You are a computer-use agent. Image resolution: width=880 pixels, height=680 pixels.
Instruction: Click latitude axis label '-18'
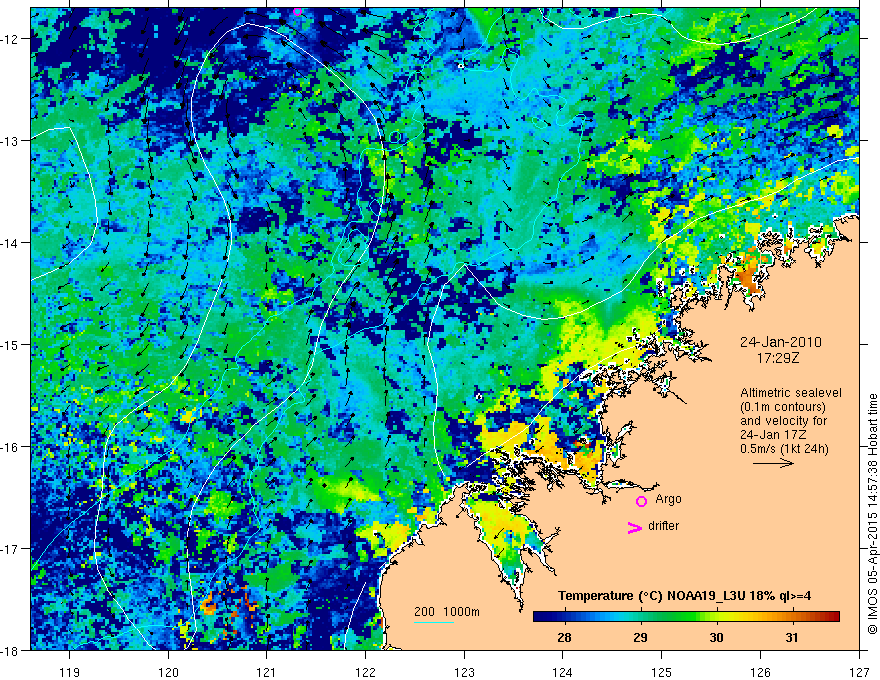pyautogui.click(x=10, y=650)
